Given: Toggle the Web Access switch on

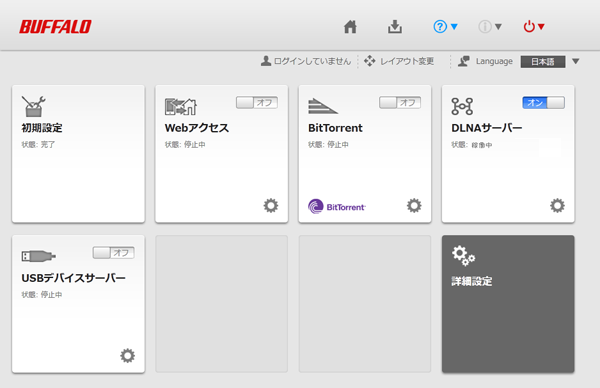Looking at the screenshot, I should (257, 103).
